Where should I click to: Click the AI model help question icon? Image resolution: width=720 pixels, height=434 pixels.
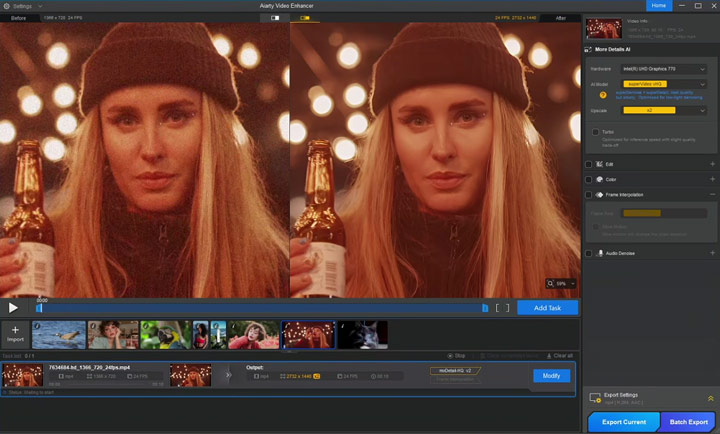[603, 95]
